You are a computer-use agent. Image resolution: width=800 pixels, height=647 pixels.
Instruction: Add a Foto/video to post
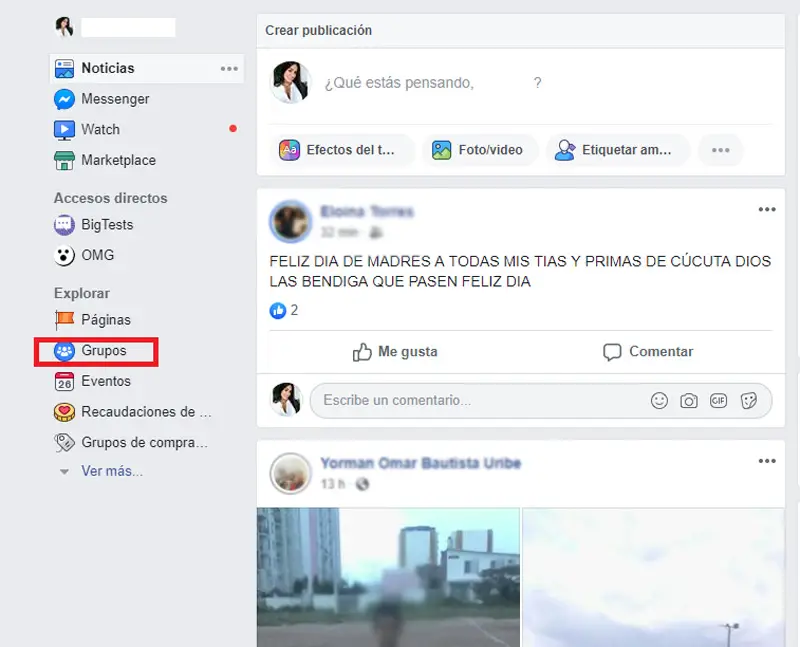tap(480, 150)
